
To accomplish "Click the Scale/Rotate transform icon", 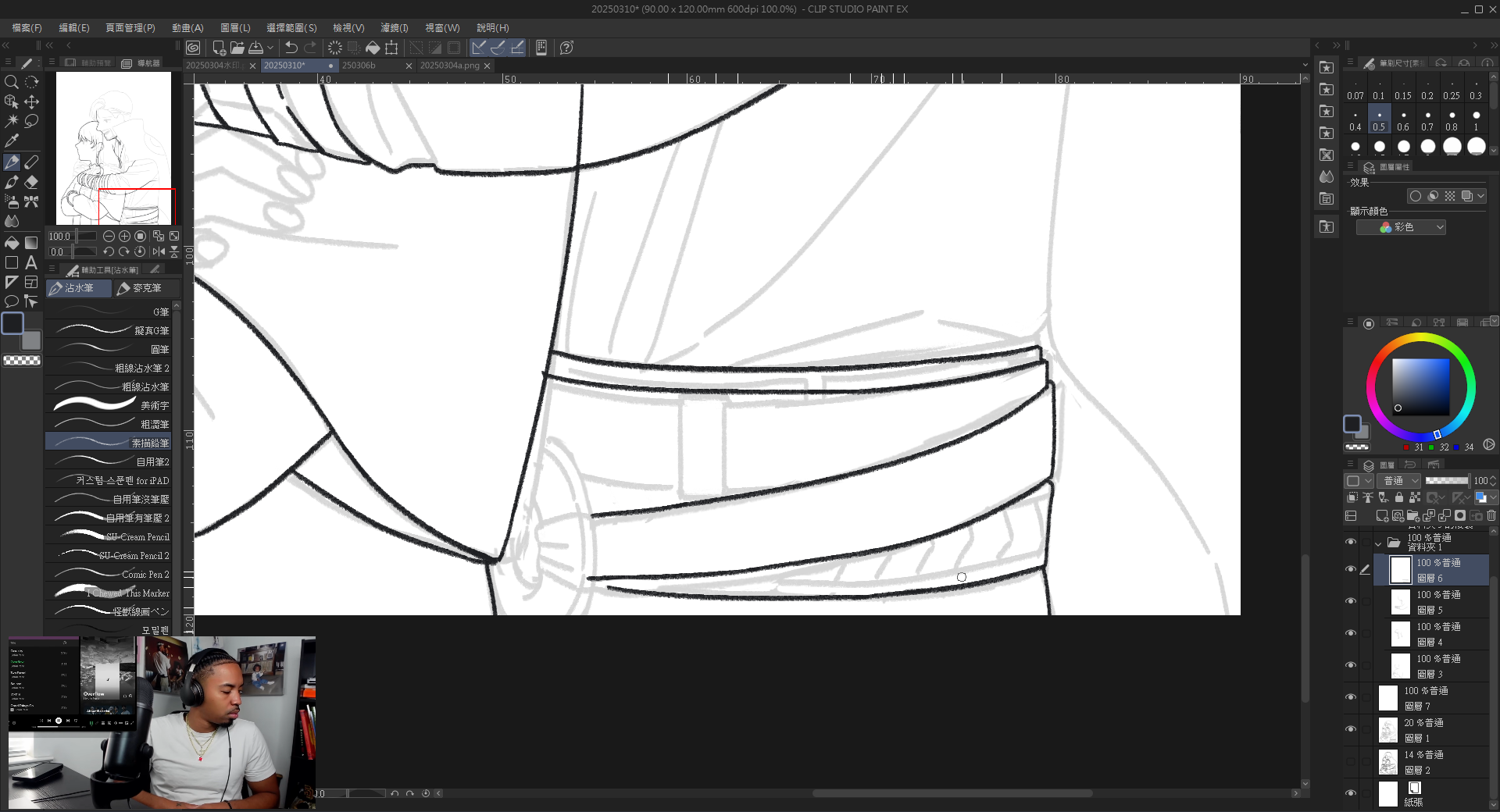I will click(x=391, y=48).
